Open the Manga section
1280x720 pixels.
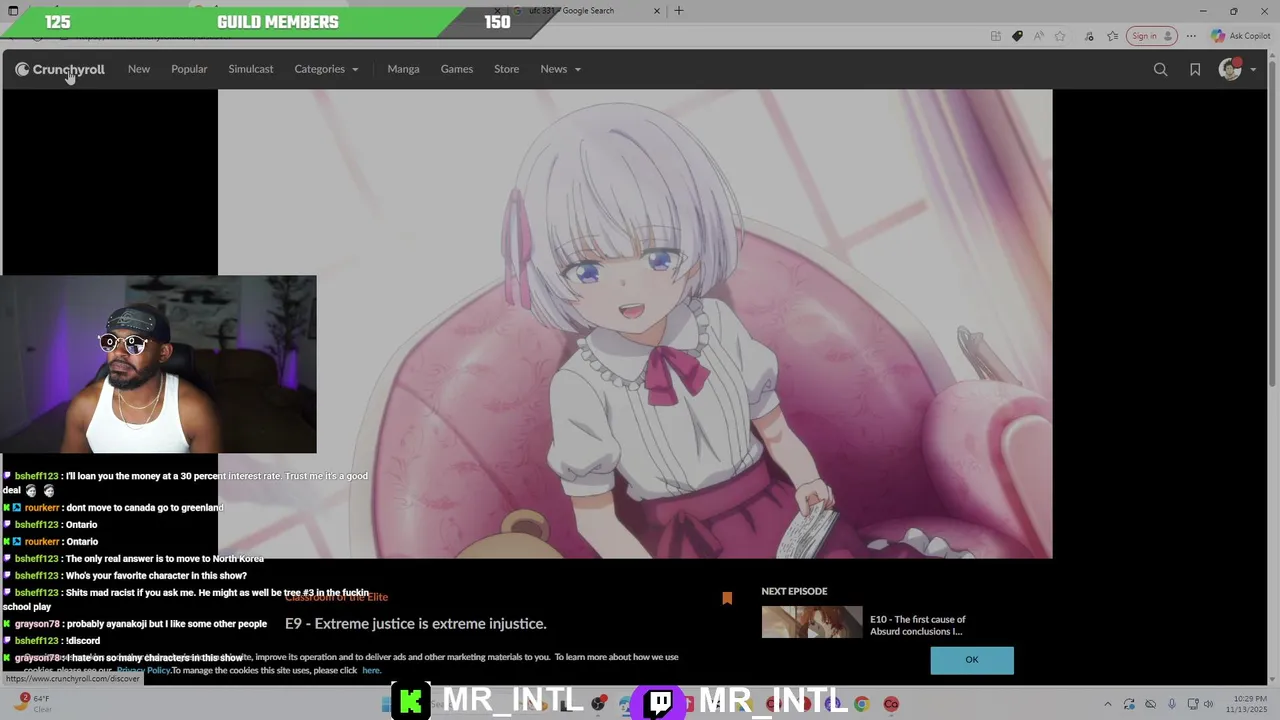point(403,69)
